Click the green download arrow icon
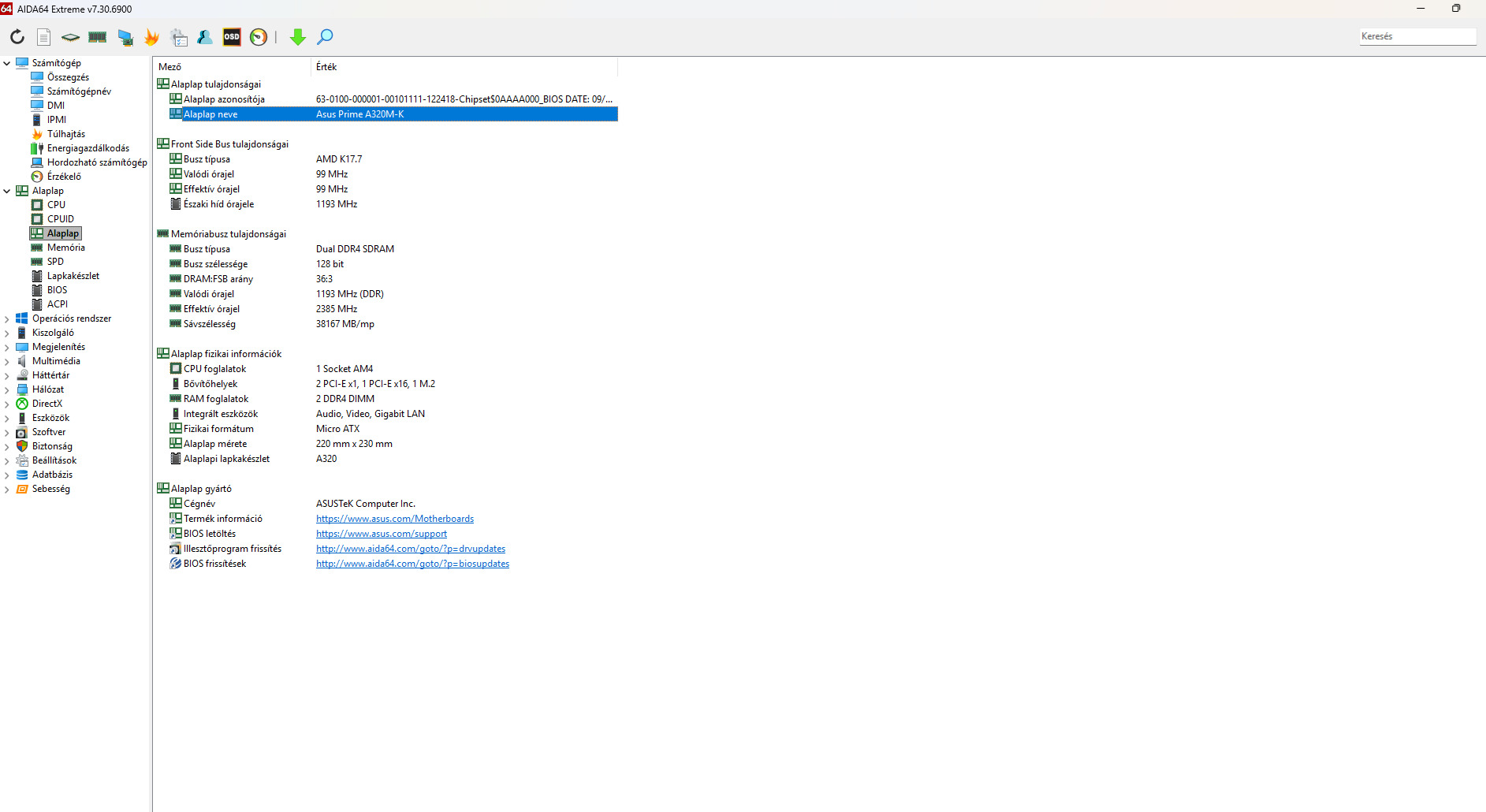Screen dimensions: 1486x812 click(x=298, y=37)
